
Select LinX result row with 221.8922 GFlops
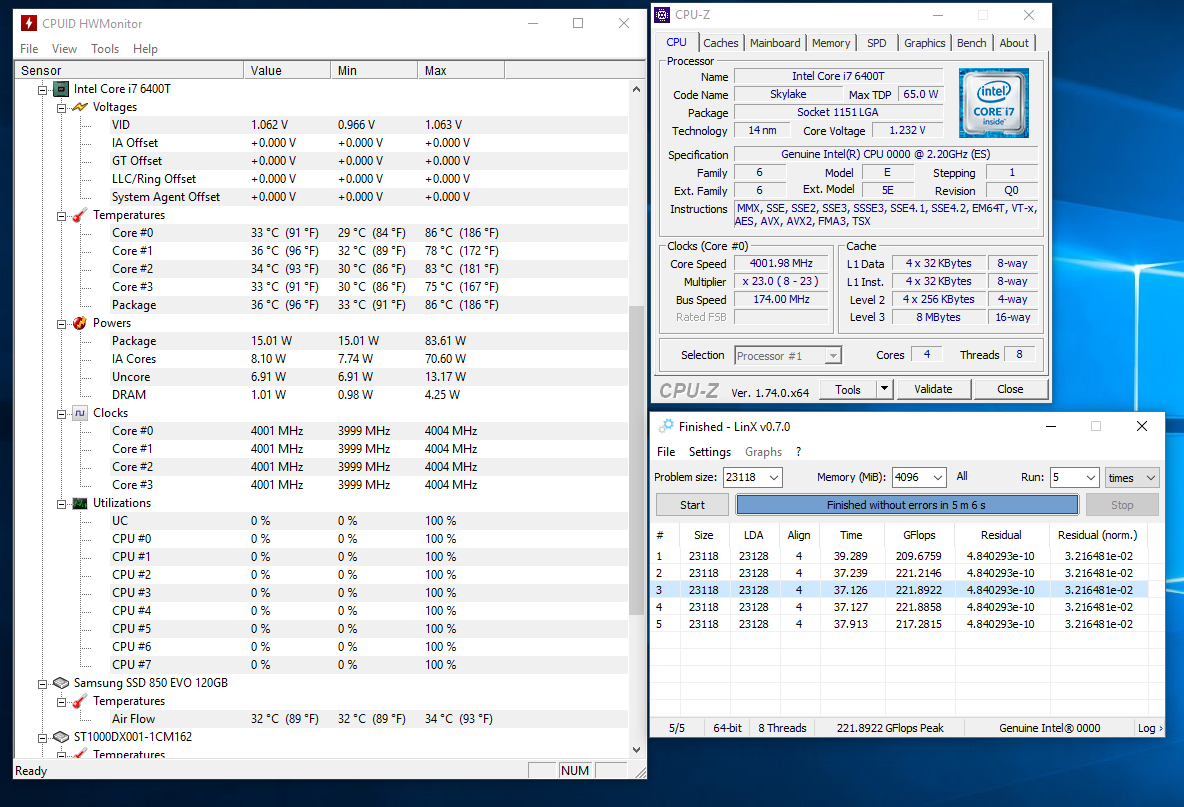899,590
